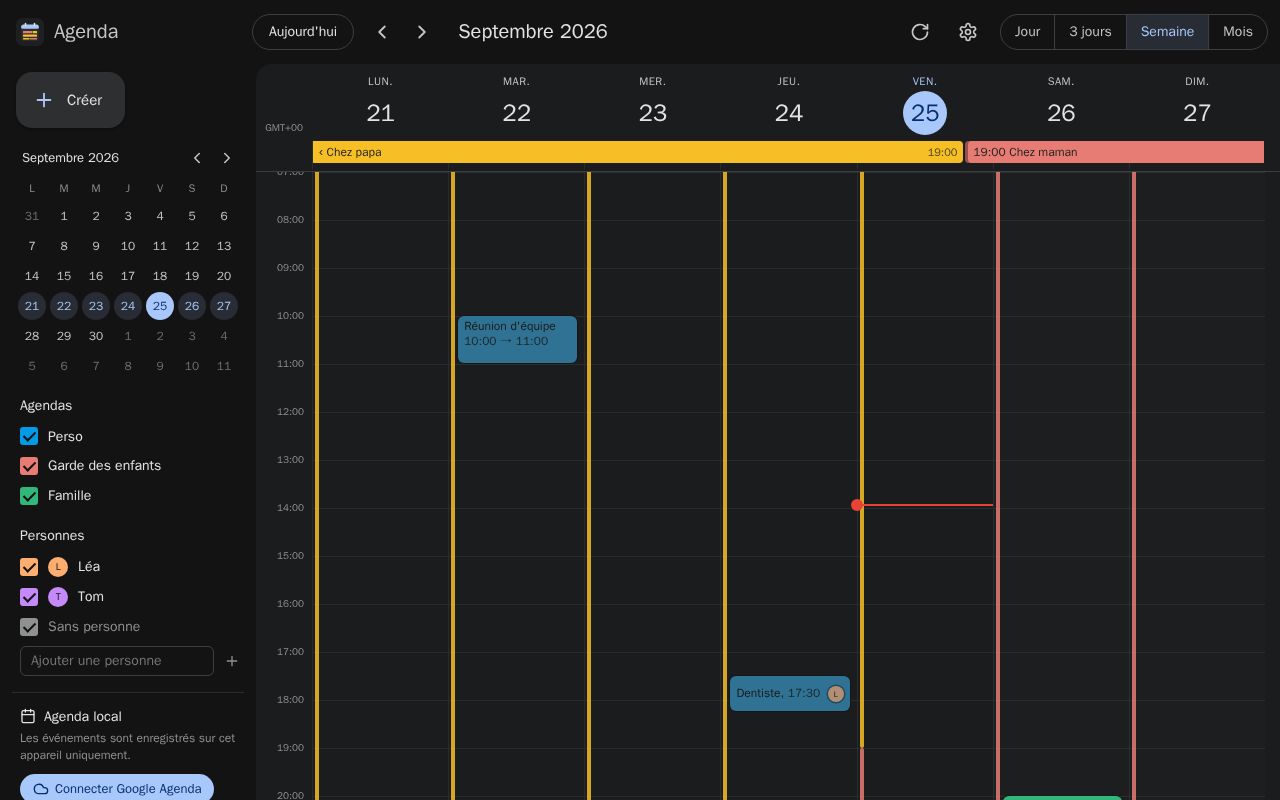This screenshot has width=1280, height=800.
Task: Switch to the Mois view
Action: (x=1238, y=32)
